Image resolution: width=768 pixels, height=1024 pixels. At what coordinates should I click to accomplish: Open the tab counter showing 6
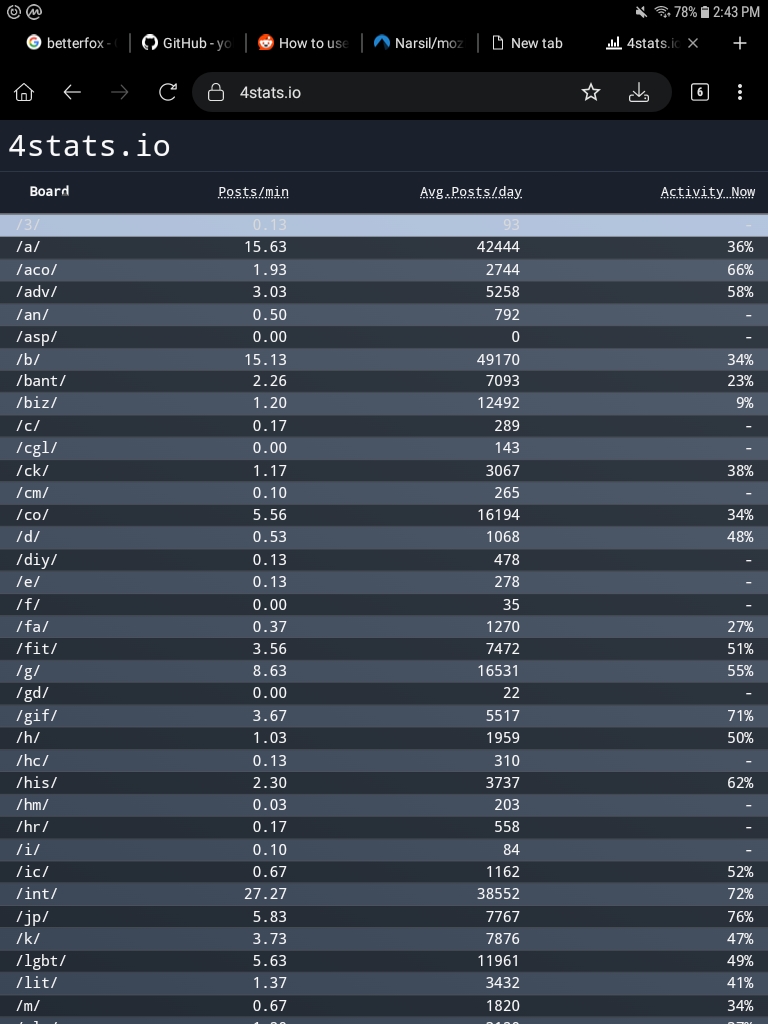pos(699,92)
